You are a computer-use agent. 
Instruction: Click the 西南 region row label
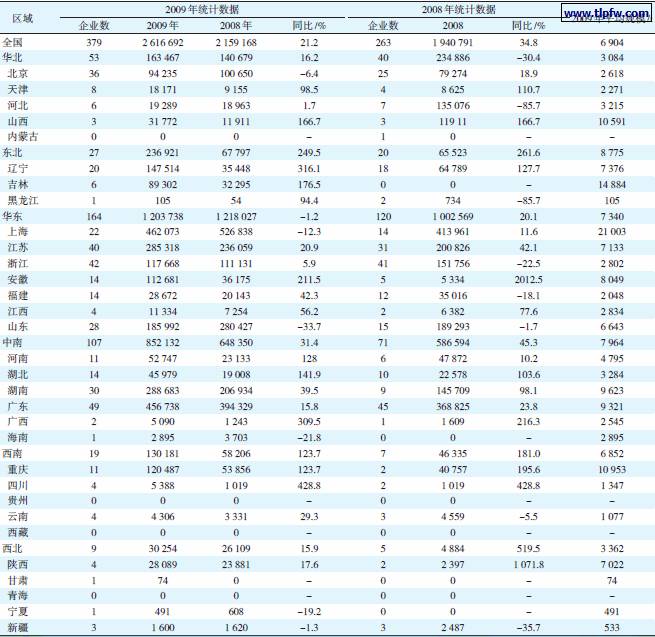point(14,453)
